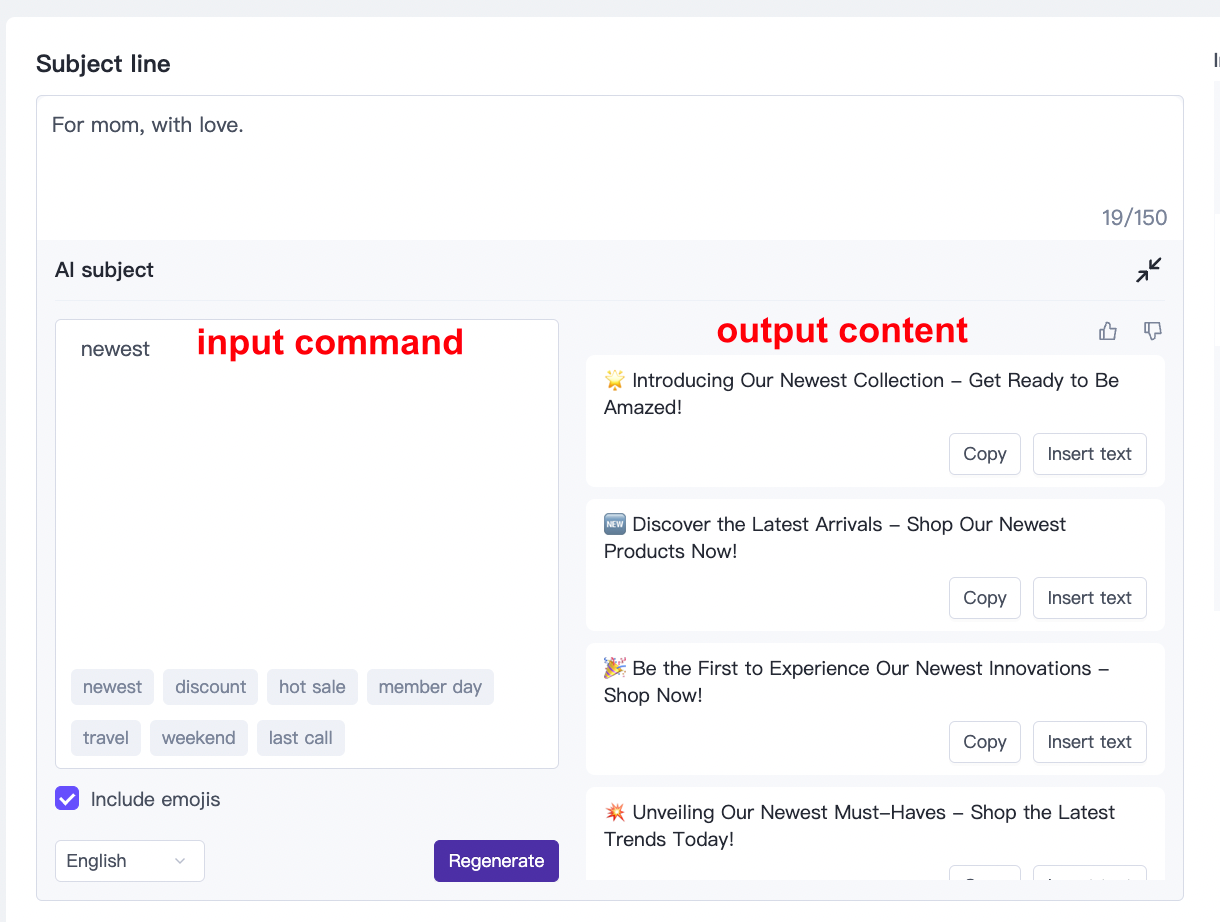Open the English language dropdown
Viewport: 1220px width, 922px height.
click(129, 861)
